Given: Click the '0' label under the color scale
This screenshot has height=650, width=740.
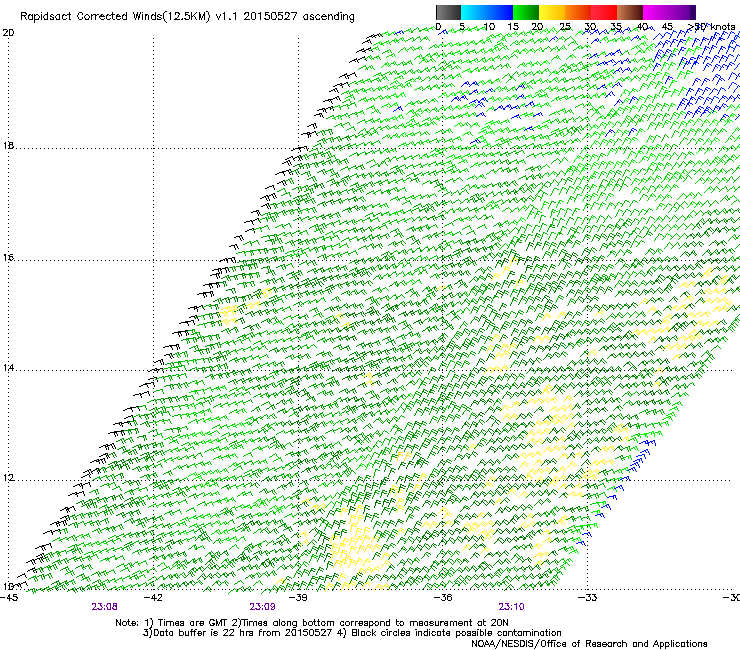Looking at the screenshot, I should [438, 27].
